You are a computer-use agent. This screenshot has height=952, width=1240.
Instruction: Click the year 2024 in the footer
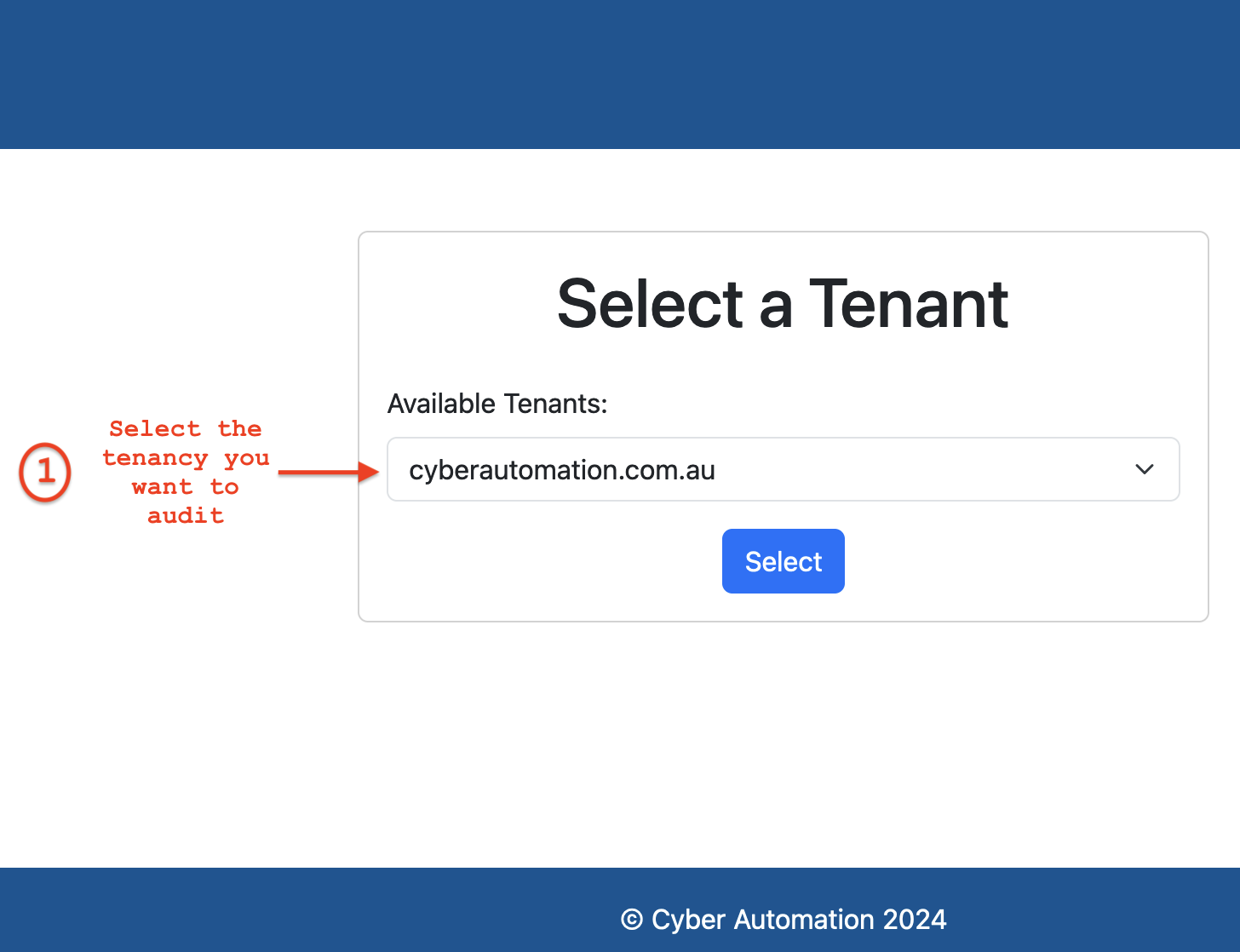pyautogui.click(x=915, y=920)
